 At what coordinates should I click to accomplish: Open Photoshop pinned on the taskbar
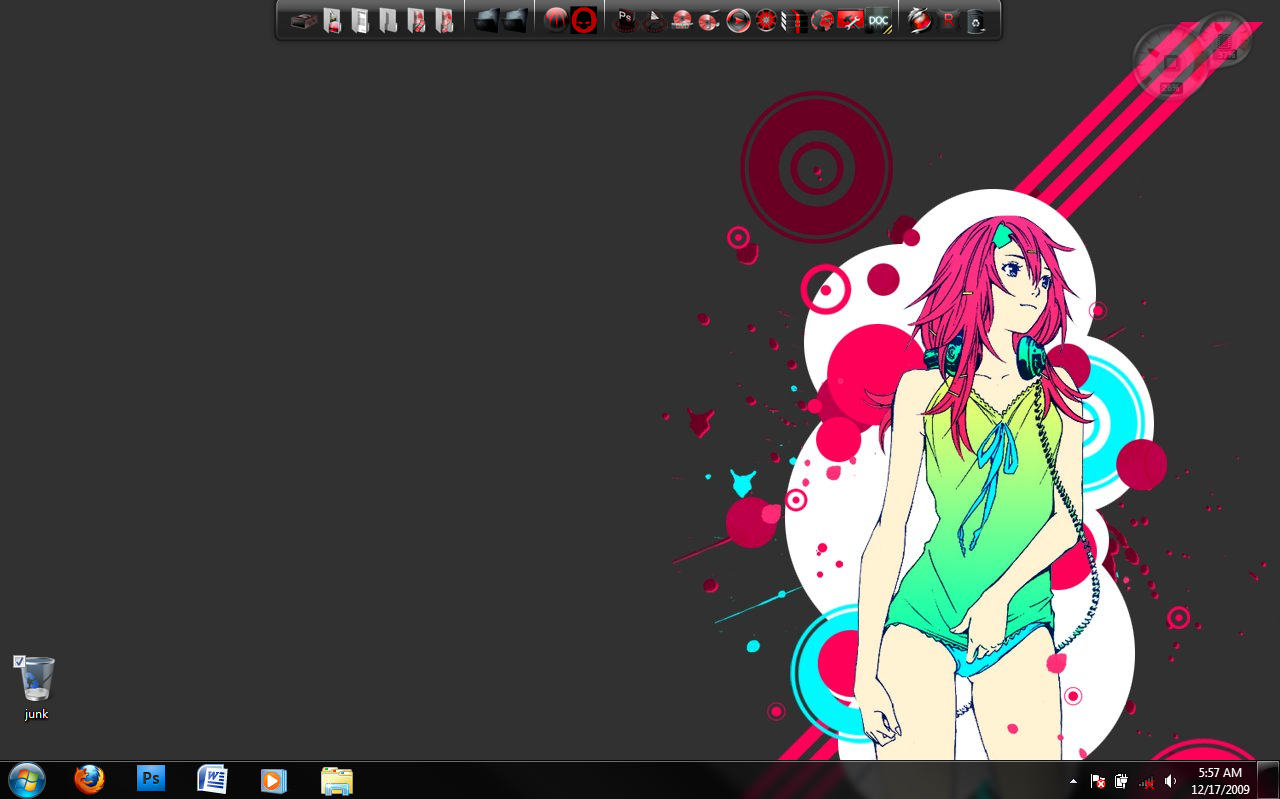(x=151, y=778)
